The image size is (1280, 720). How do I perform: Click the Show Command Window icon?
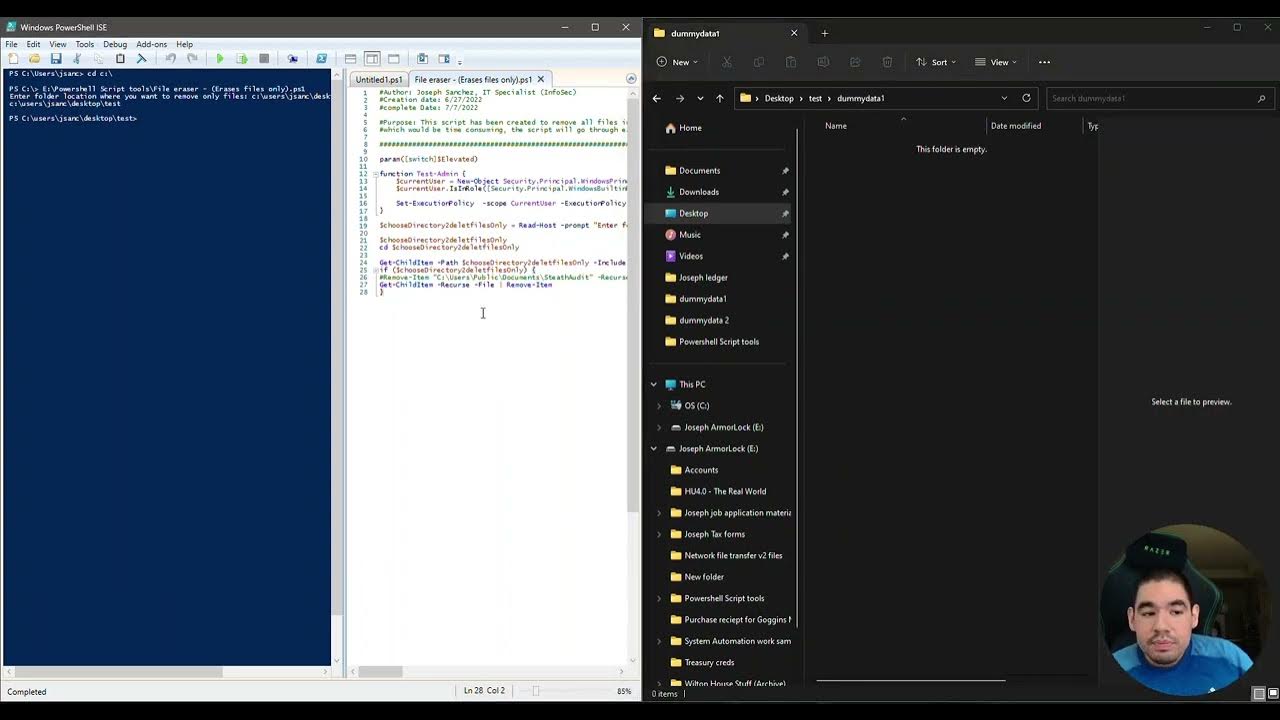pos(422,59)
